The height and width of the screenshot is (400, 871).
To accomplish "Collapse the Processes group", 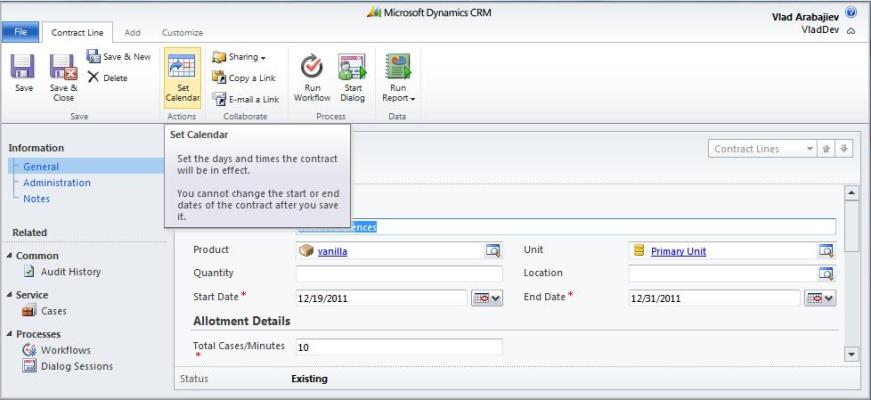I will click(x=9, y=334).
